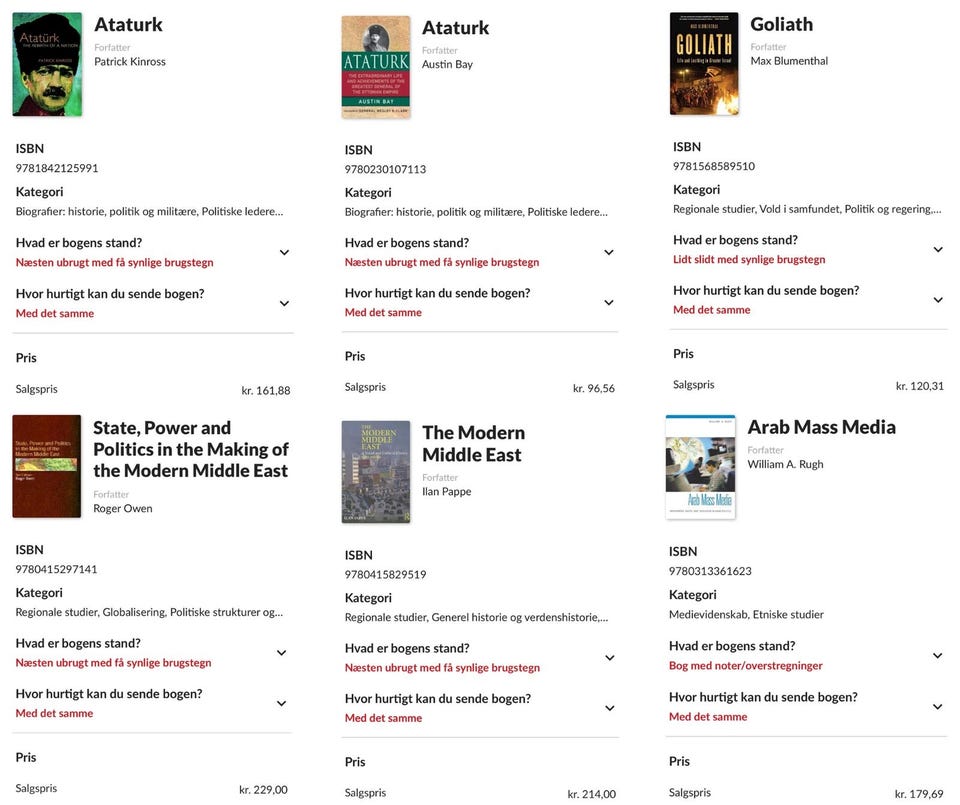Expand condition chevron for The Modern Middle East
960x805 pixels.
(x=610, y=658)
